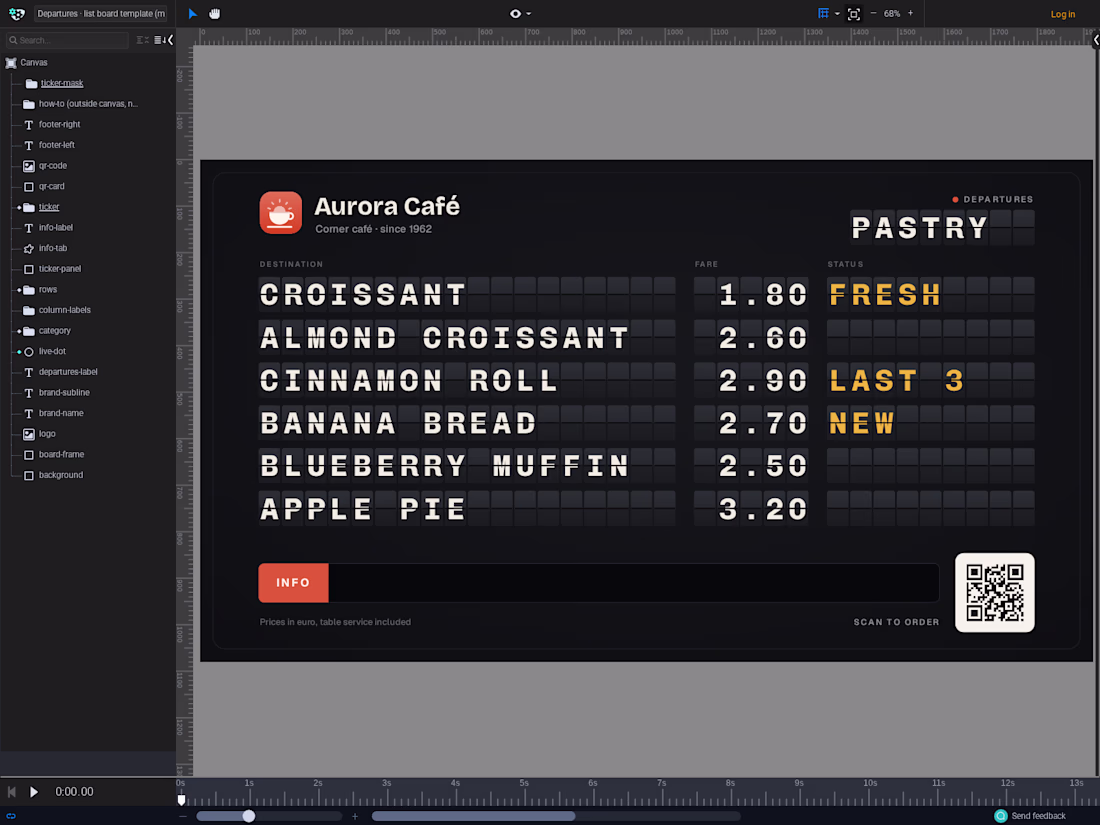Viewport: 1100px width, 825px height.
Task: Select the board-frame layer
Action: point(61,455)
